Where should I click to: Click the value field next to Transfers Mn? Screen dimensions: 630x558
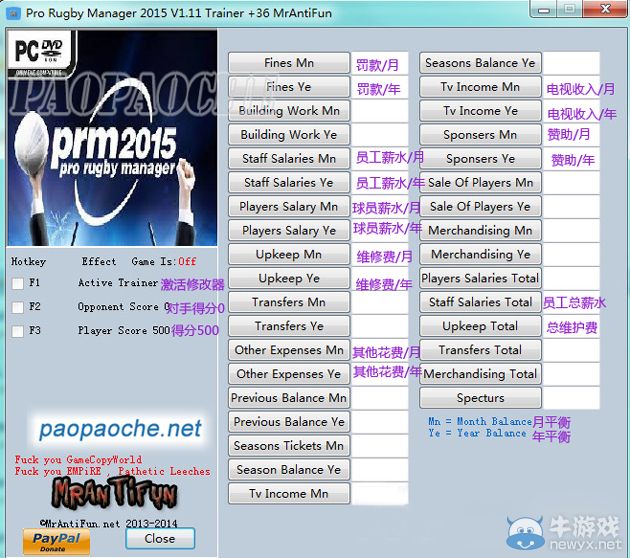coord(380,302)
